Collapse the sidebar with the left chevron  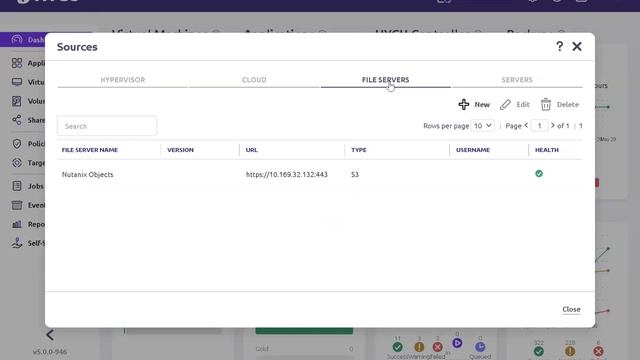click(x=50, y=335)
